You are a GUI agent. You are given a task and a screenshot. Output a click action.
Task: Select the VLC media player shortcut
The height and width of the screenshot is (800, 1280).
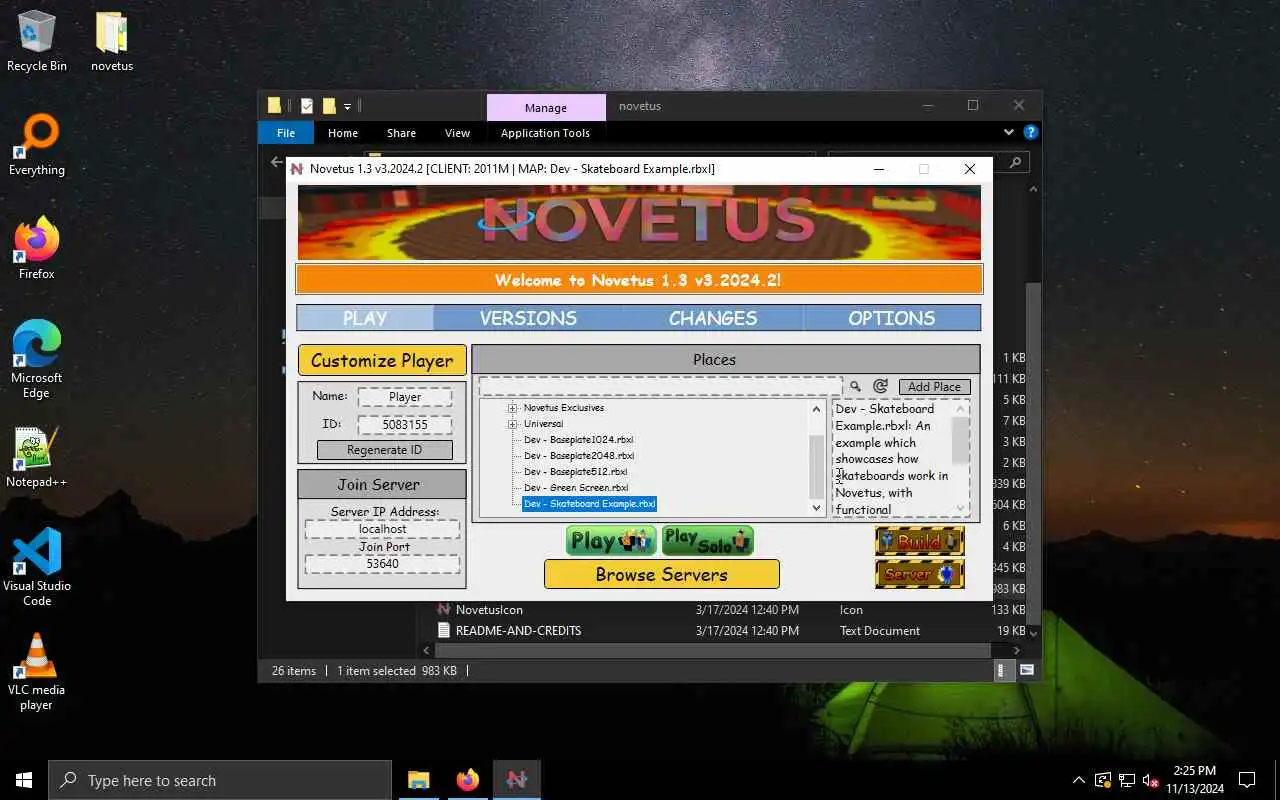(37, 672)
